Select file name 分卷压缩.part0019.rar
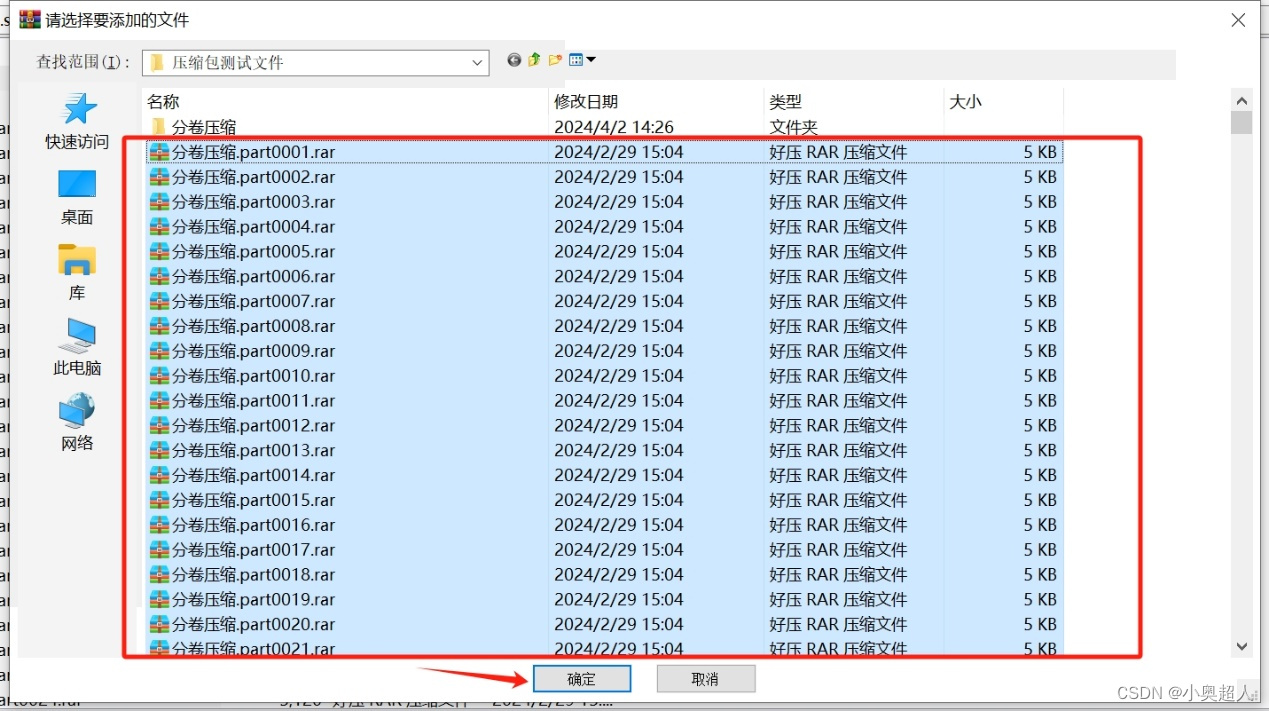 [254, 600]
